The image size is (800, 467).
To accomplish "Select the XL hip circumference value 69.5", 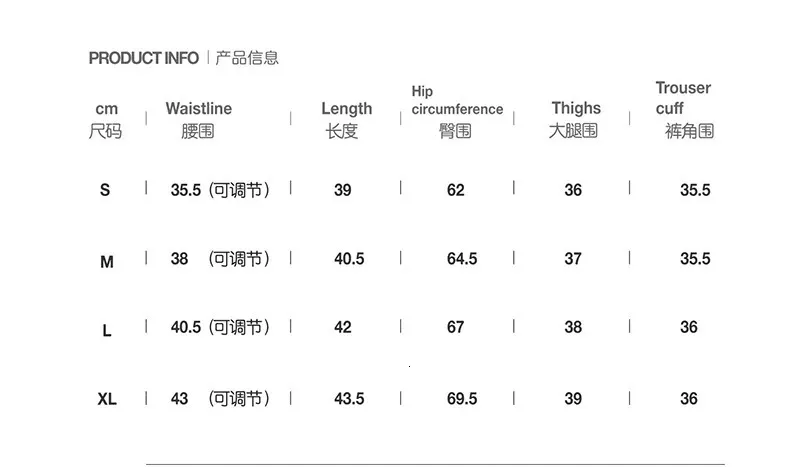I will click(462, 398).
